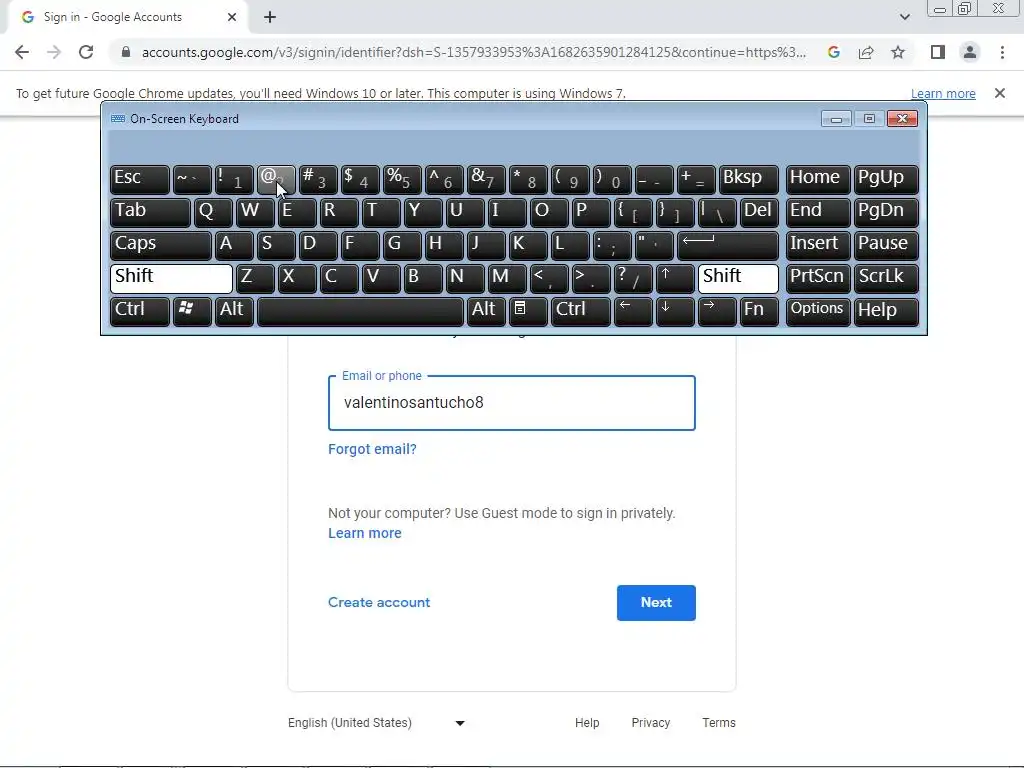
Task: Tap the context menu key
Action: coord(528,312)
